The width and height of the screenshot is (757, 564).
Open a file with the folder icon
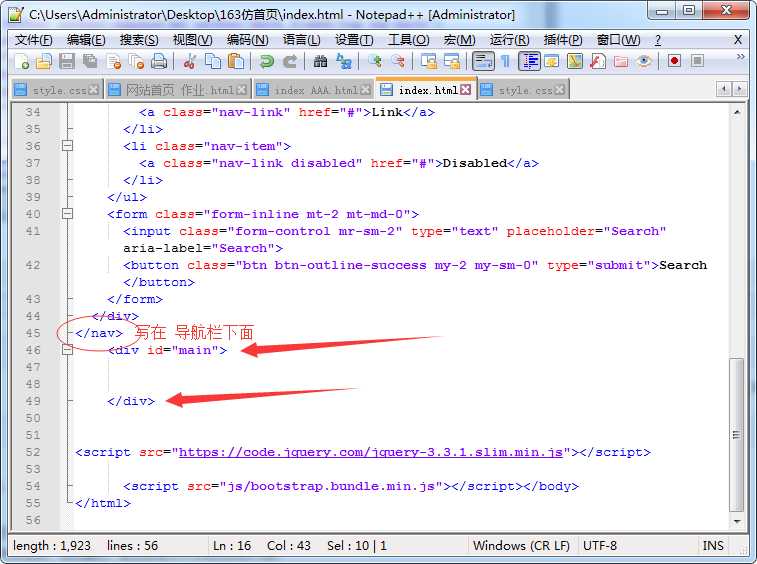pyautogui.click(x=44, y=62)
